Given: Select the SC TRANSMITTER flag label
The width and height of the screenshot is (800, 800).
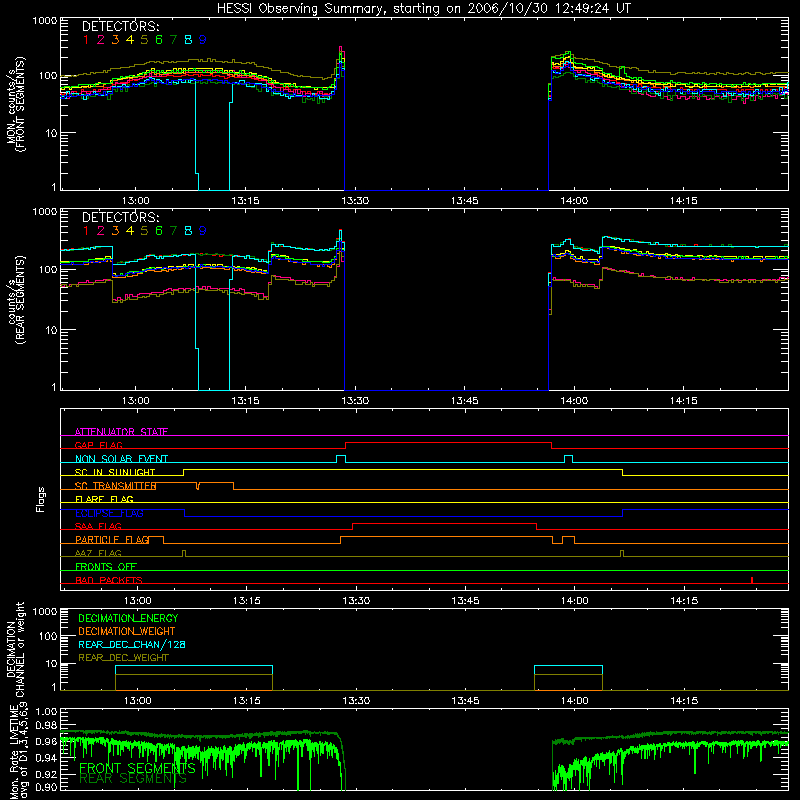Looking at the screenshot, I should pos(116,486).
